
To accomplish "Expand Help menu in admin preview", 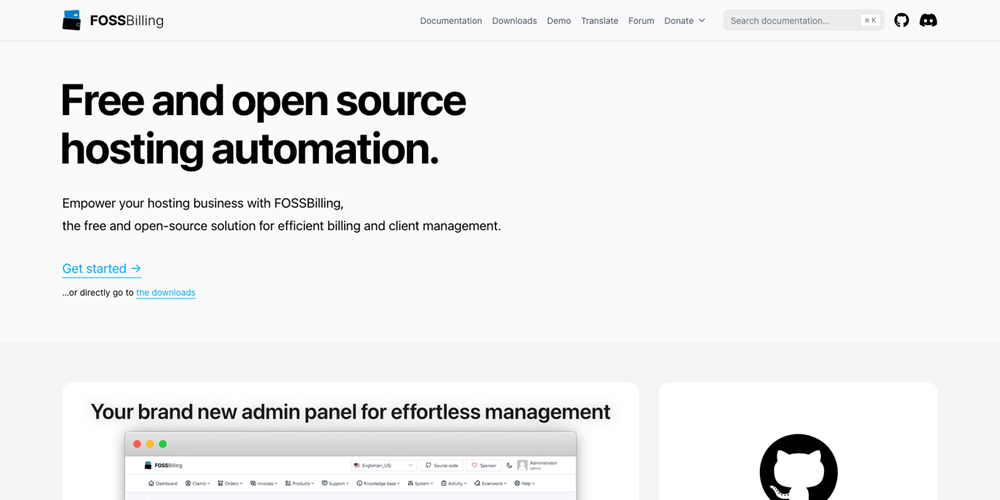I will pyautogui.click(x=524, y=483).
